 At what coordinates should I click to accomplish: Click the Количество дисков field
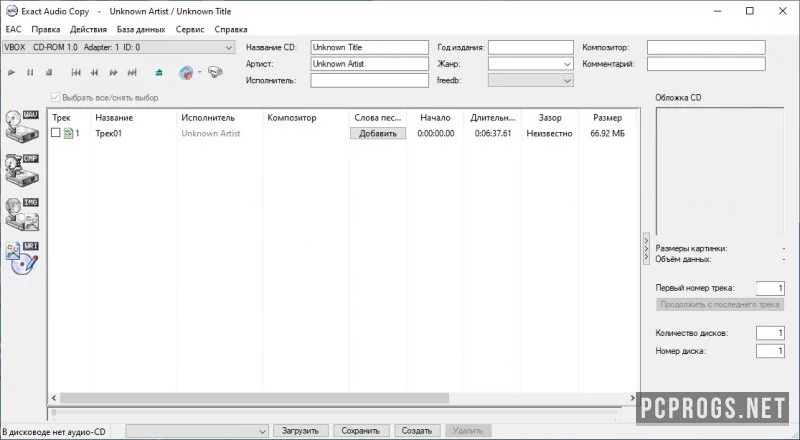(770, 333)
